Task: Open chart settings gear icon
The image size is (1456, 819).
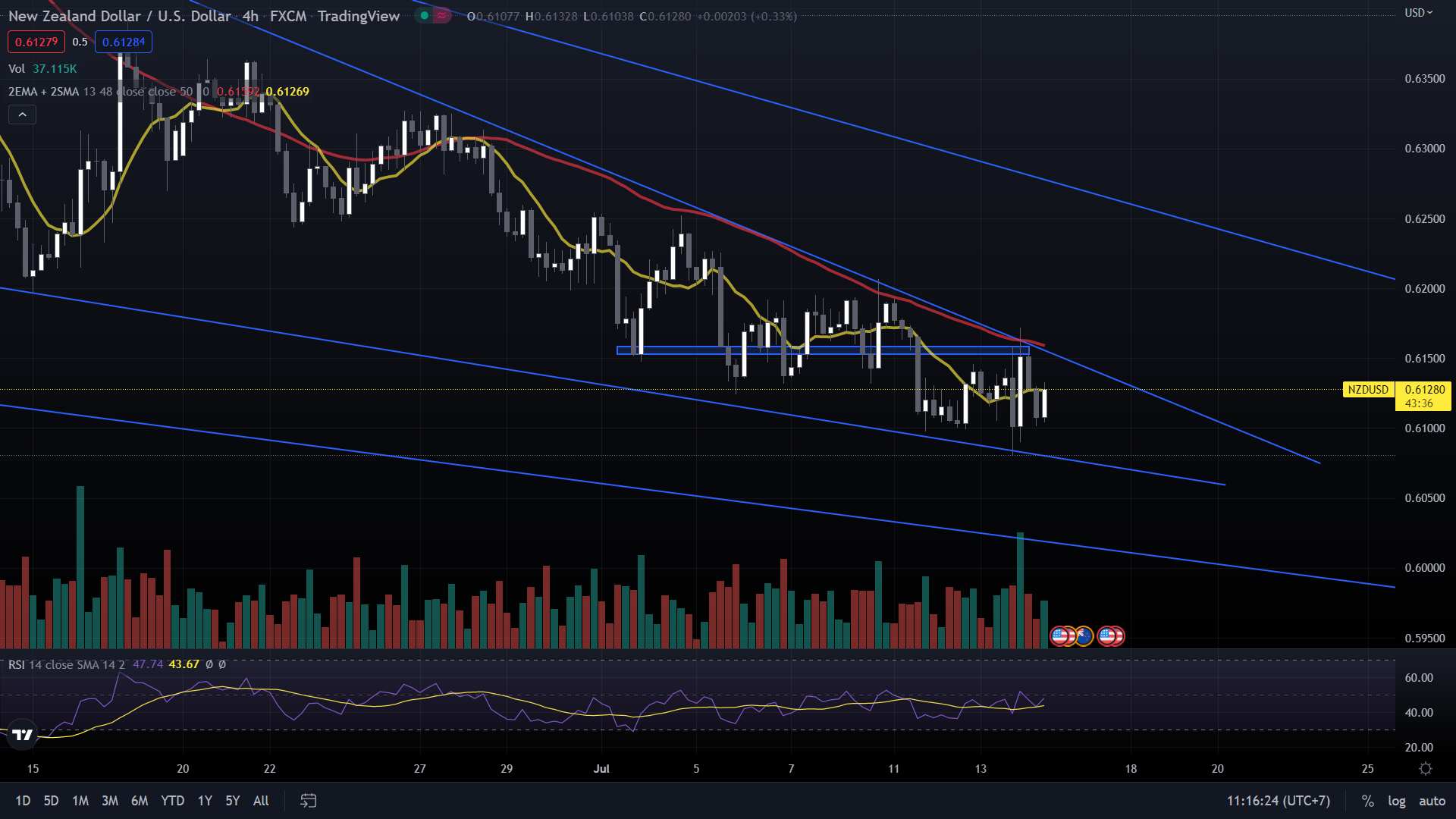Action: pyautogui.click(x=1426, y=769)
